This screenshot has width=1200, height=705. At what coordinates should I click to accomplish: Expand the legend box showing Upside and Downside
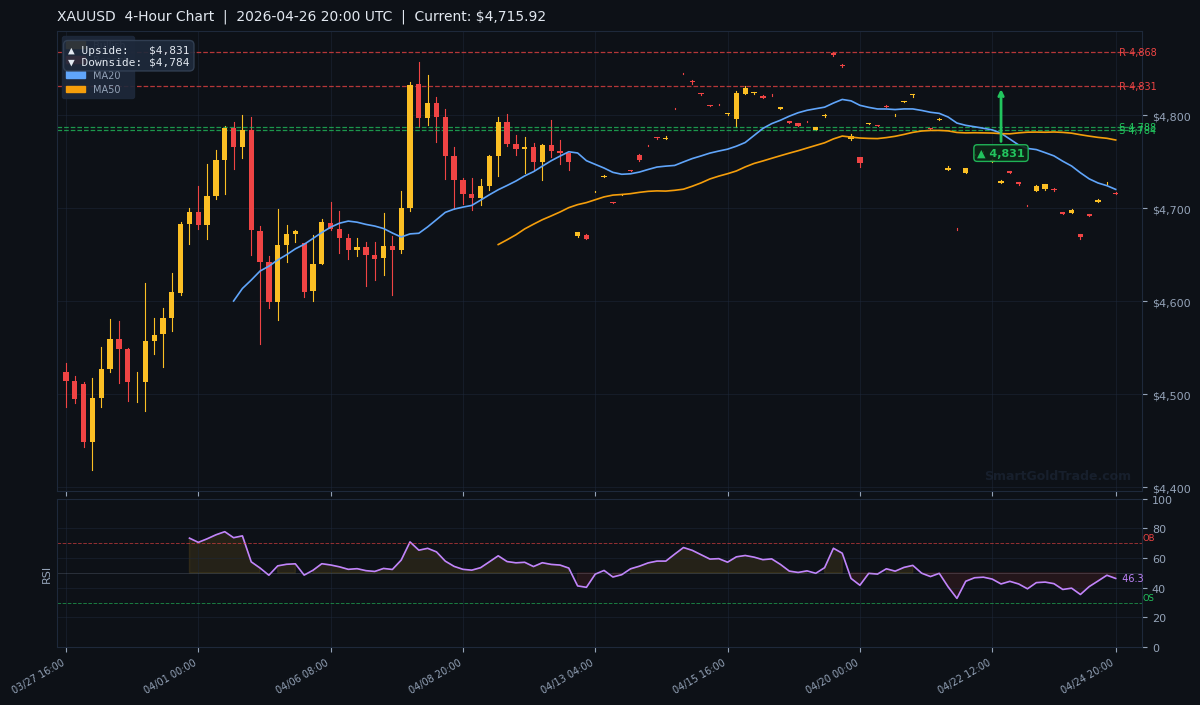pyautogui.click(x=128, y=56)
